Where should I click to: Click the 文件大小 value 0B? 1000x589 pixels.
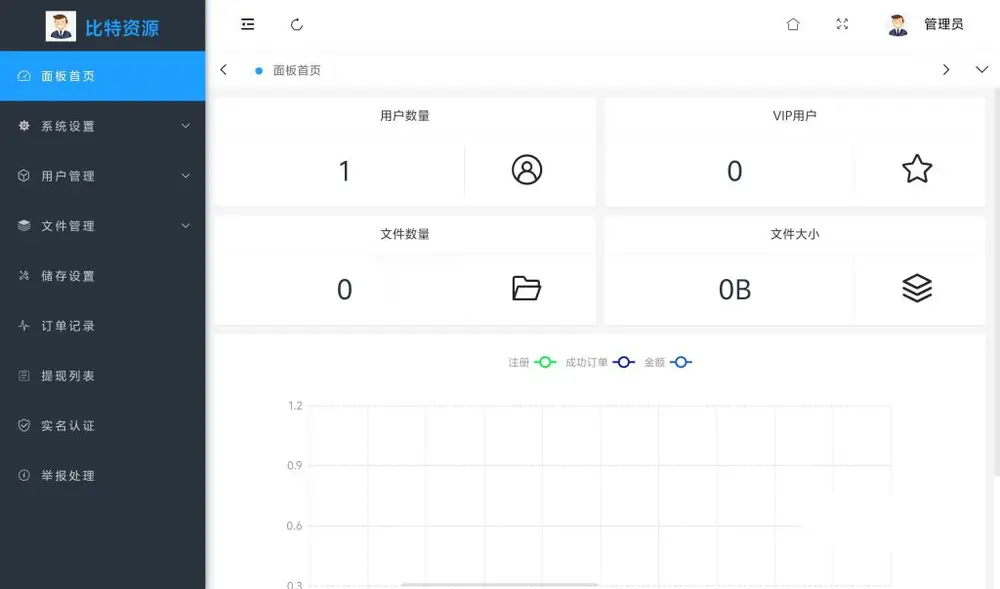[x=735, y=289]
